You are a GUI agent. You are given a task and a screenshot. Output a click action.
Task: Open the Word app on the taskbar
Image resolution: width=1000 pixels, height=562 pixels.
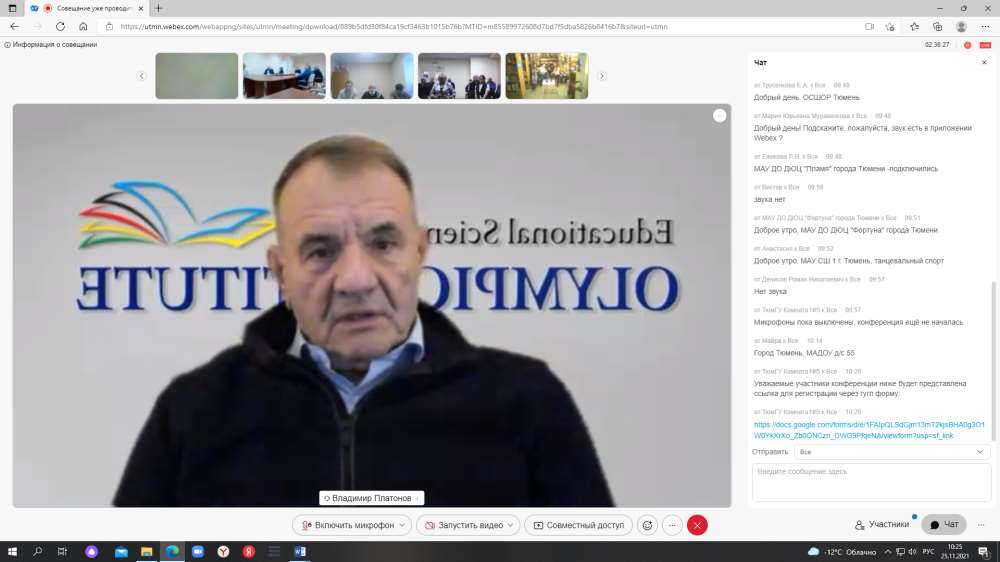(x=300, y=552)
